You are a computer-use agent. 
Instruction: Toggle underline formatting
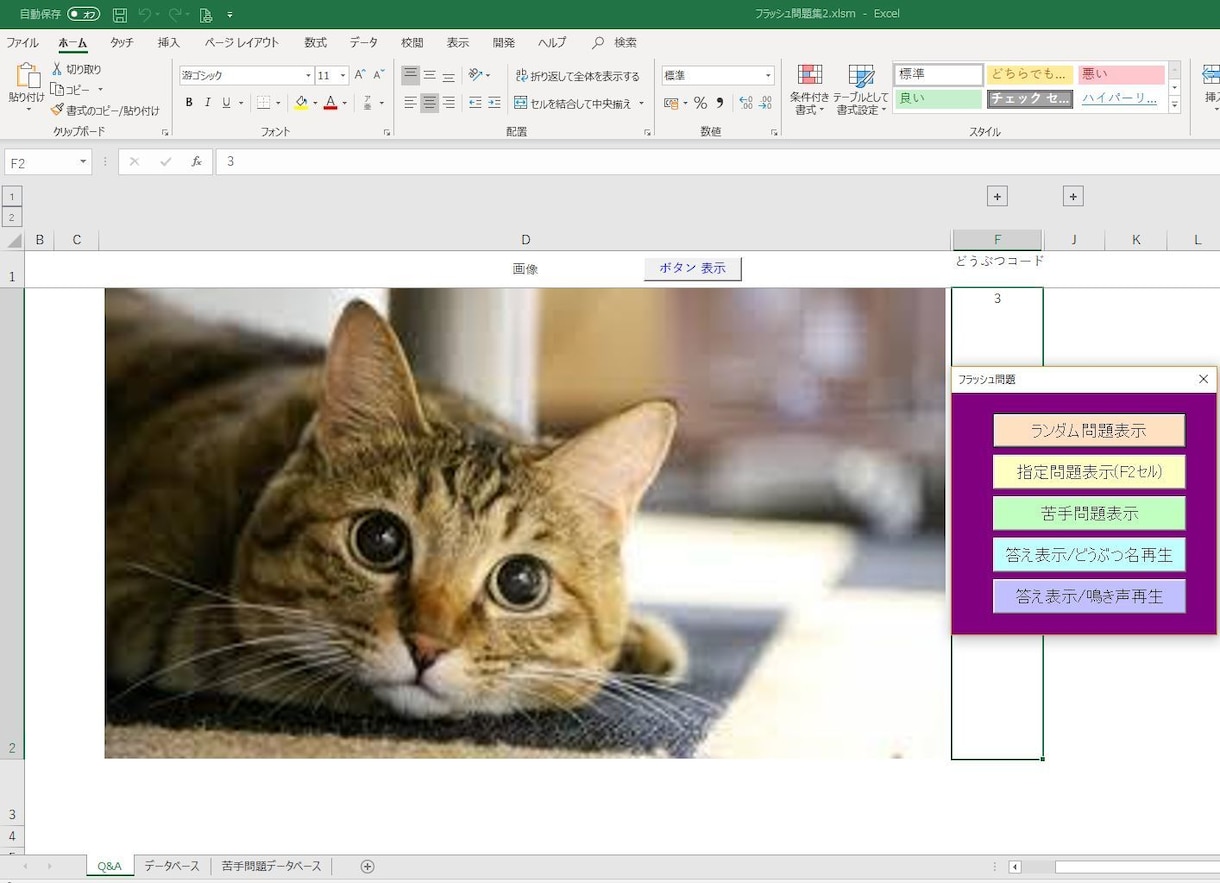click(226, 102)
